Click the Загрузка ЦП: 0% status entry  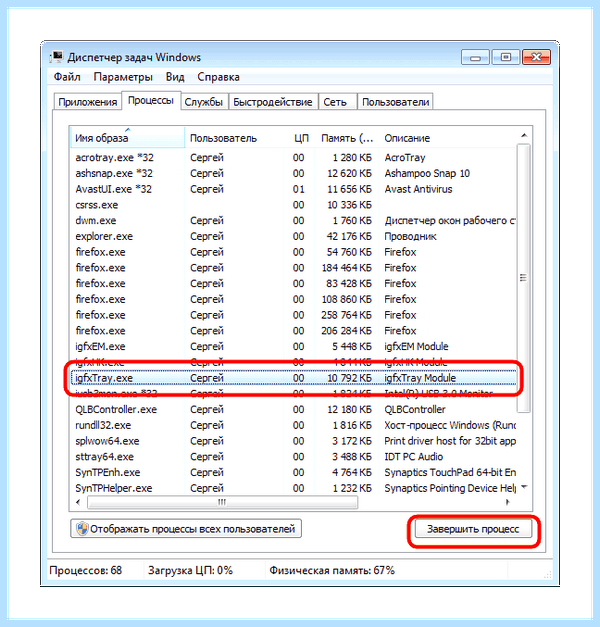click(x=190, y=570)
